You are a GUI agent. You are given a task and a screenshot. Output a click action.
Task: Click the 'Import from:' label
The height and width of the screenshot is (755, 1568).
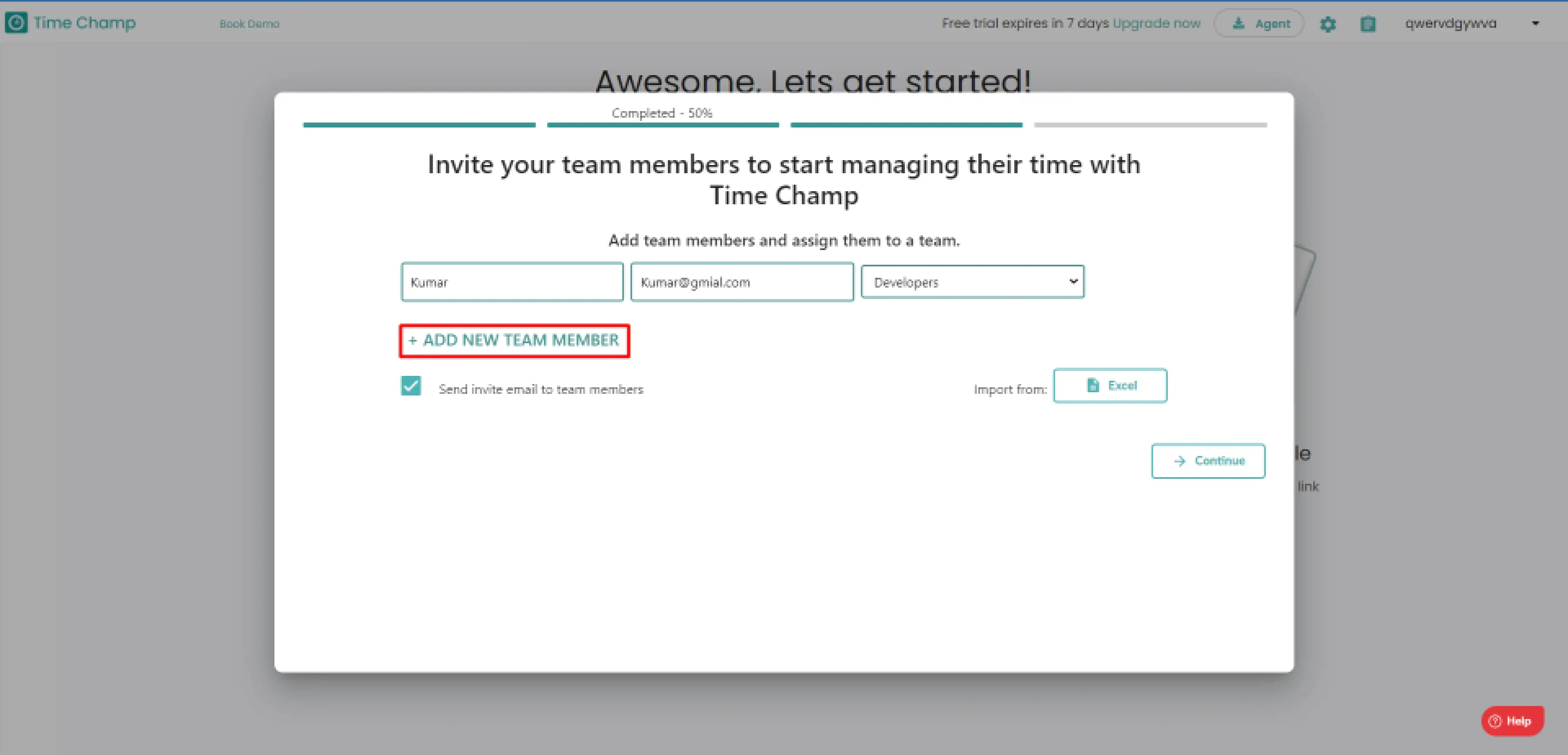pyautogui.click(x=1011, y=389)
